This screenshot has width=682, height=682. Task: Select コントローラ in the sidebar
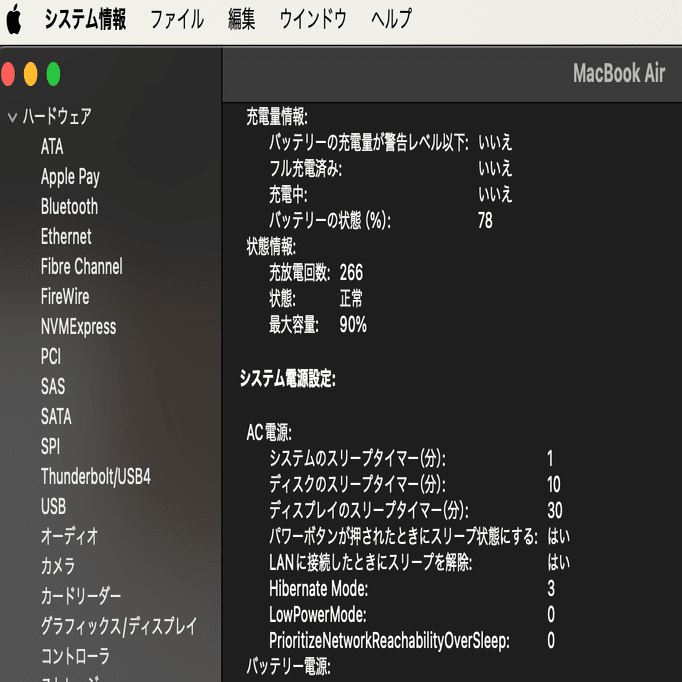coord(75,657)
